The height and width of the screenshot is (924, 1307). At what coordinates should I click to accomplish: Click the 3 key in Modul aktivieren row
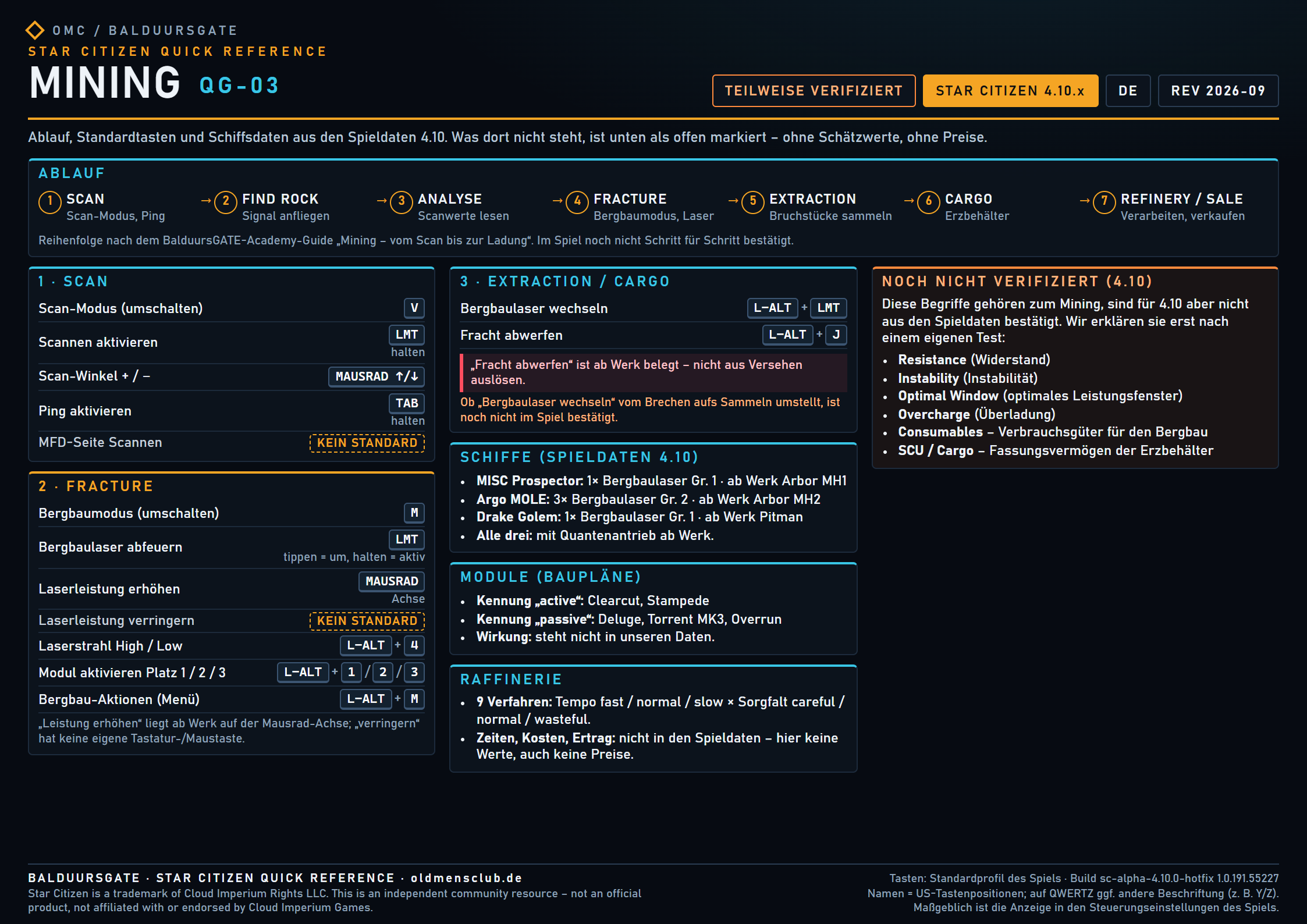click(x=414, y=672)
